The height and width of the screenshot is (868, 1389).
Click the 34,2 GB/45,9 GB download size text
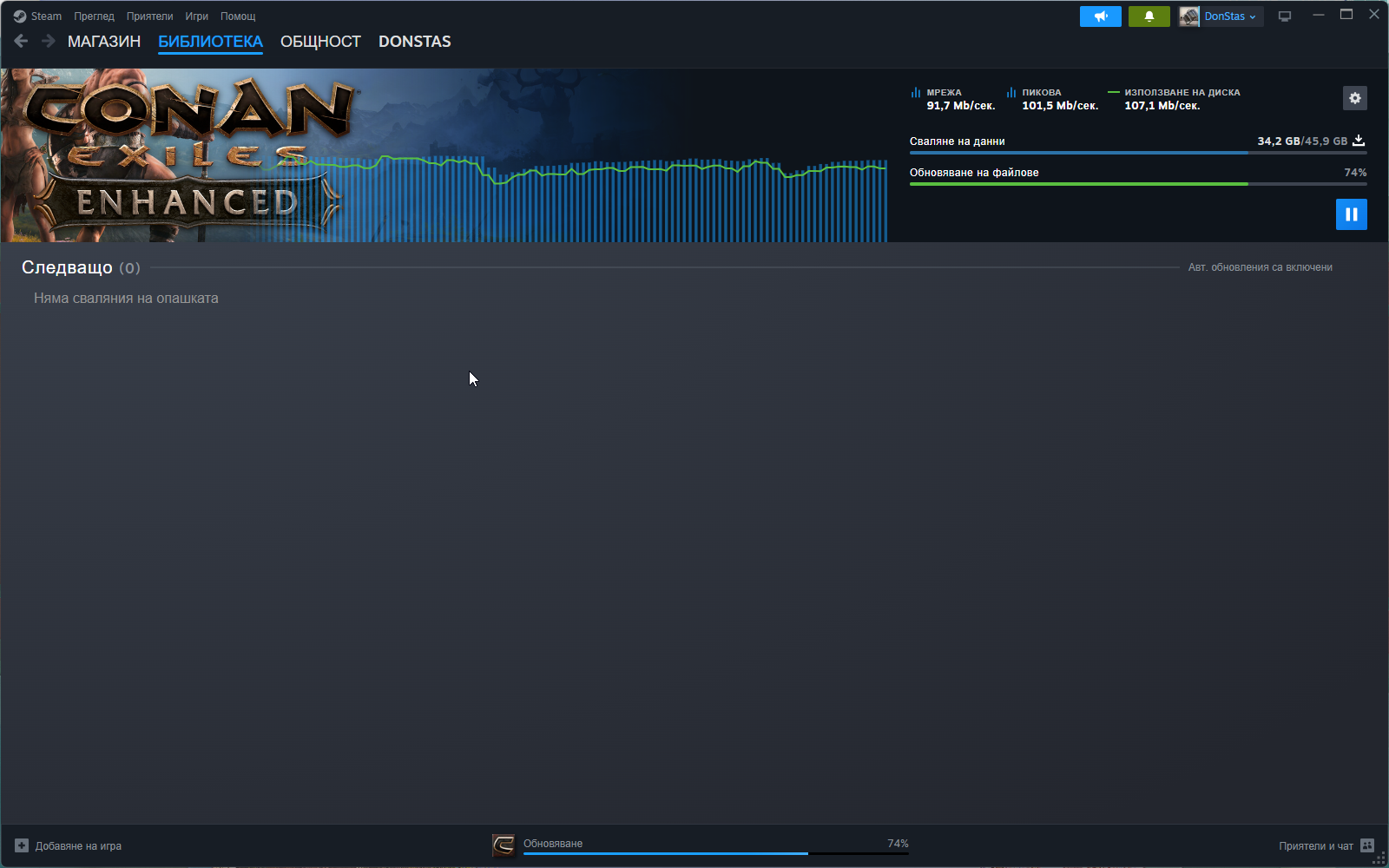pos(1302,141)
